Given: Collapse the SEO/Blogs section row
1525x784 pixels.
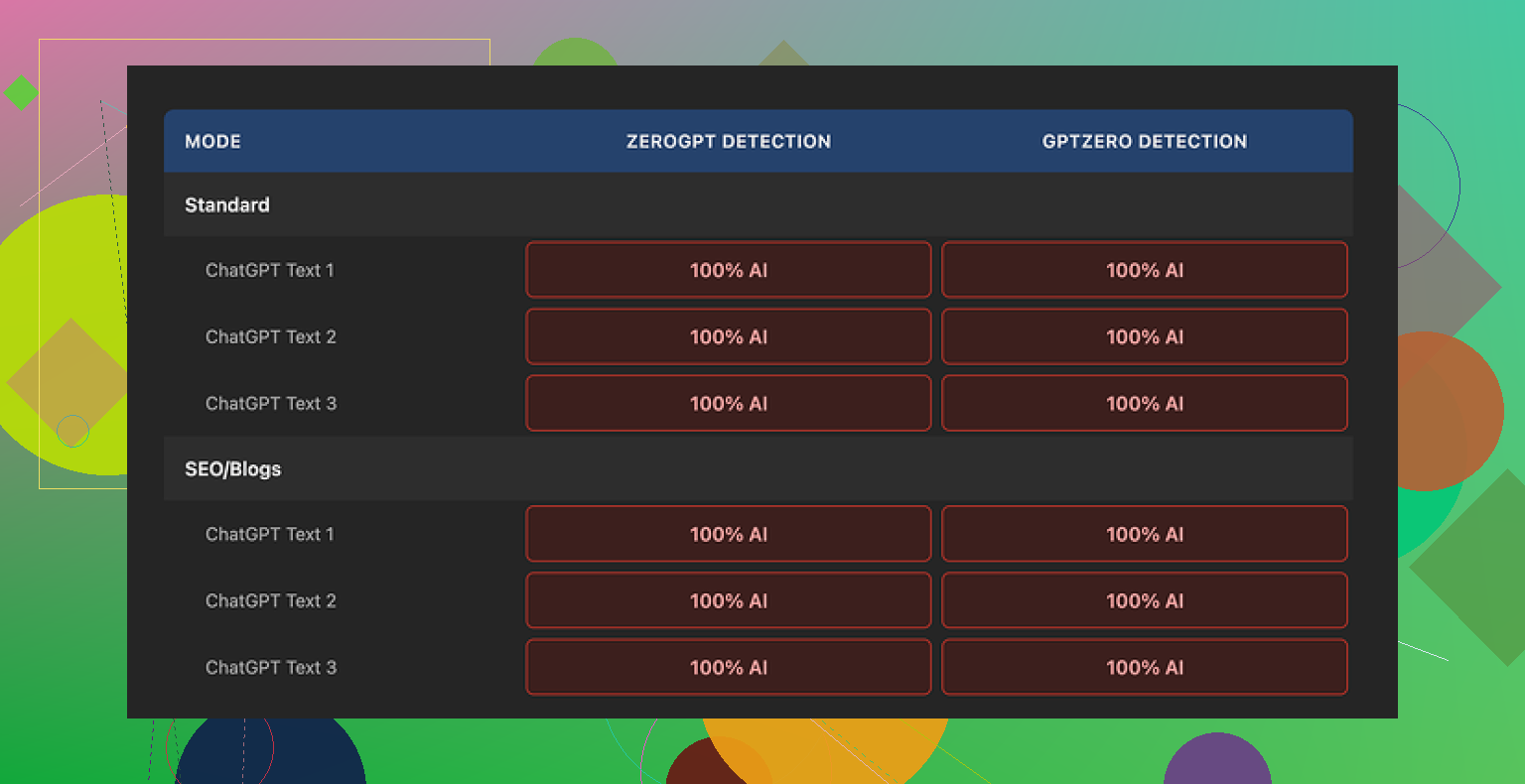Looking at the screenshot, I should pyautogui.click(x=233, y=468).
